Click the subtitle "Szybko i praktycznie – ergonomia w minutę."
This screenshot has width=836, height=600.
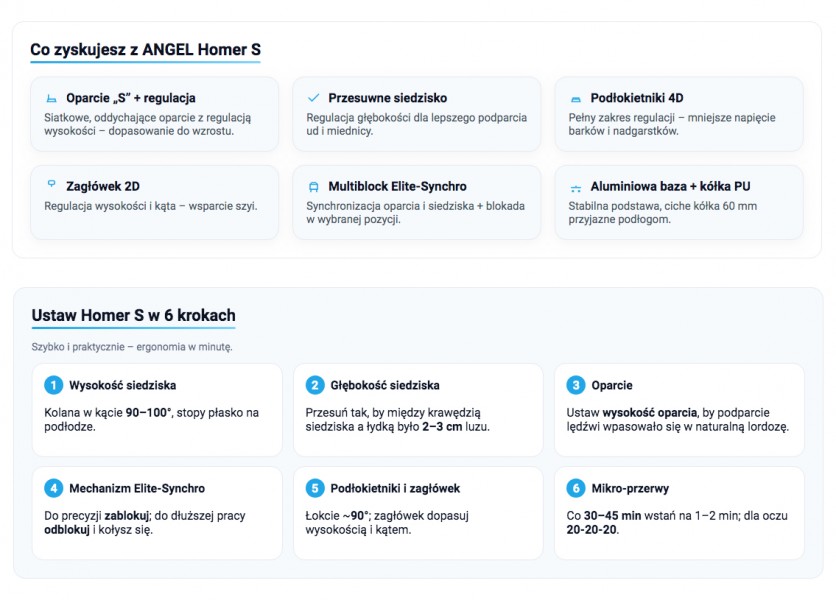click(x=132, y=347)
